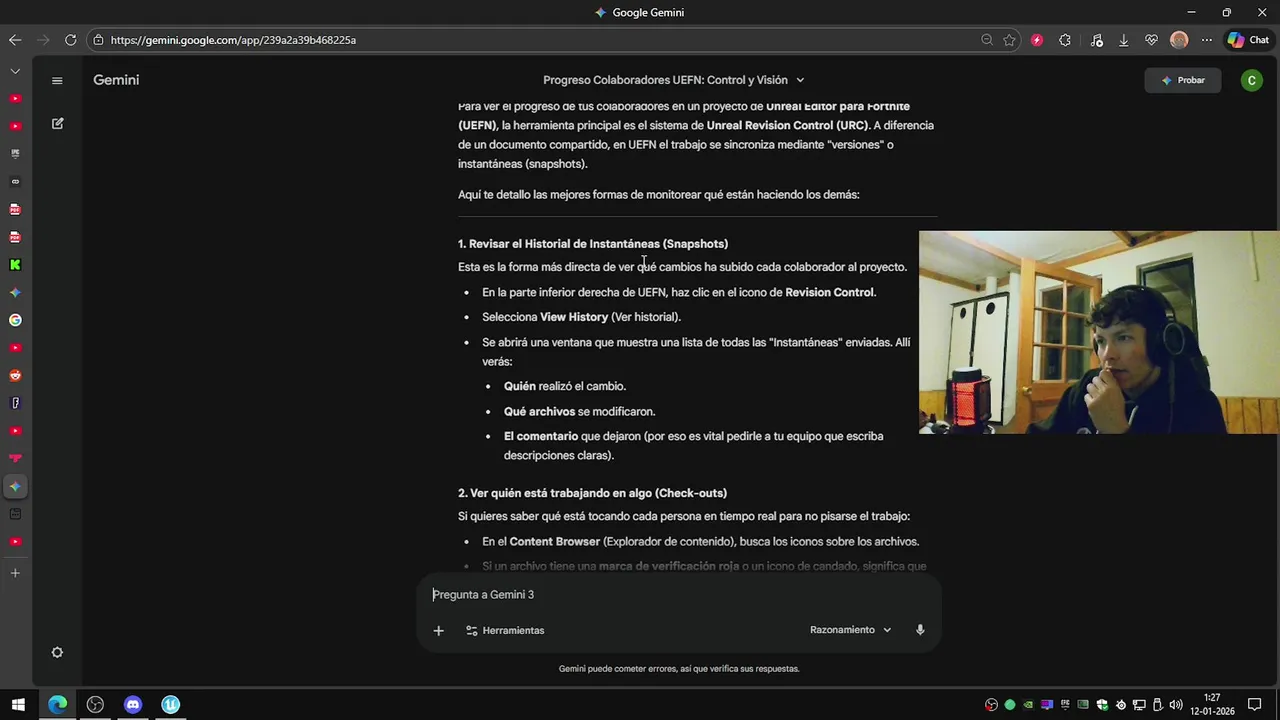This screenshot has width=1280, height=720.
Task: Click bold text 'View History'
Action: (x=574, y=317)
